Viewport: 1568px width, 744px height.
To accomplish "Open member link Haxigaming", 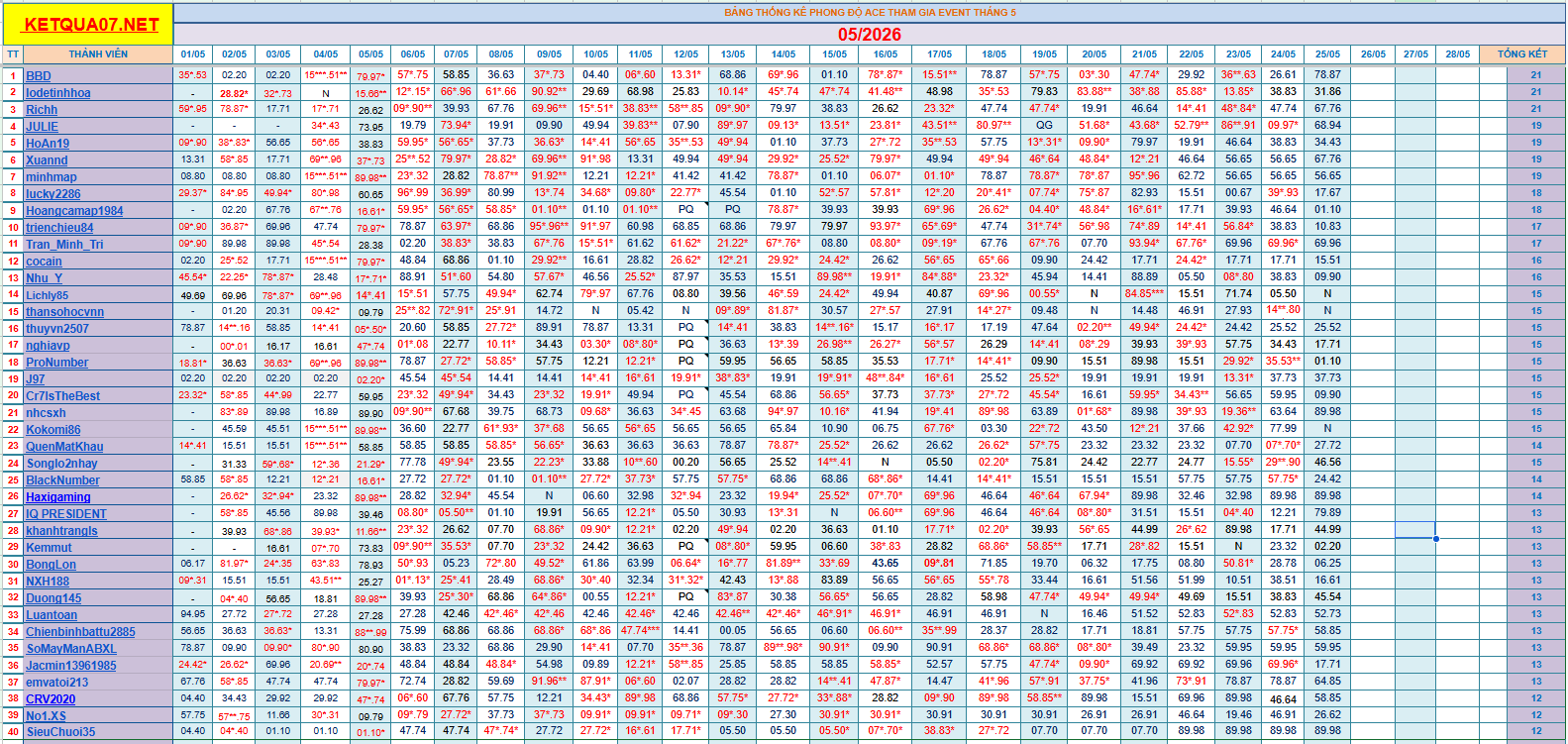I will pyautogui.click(x=57, y=497).
